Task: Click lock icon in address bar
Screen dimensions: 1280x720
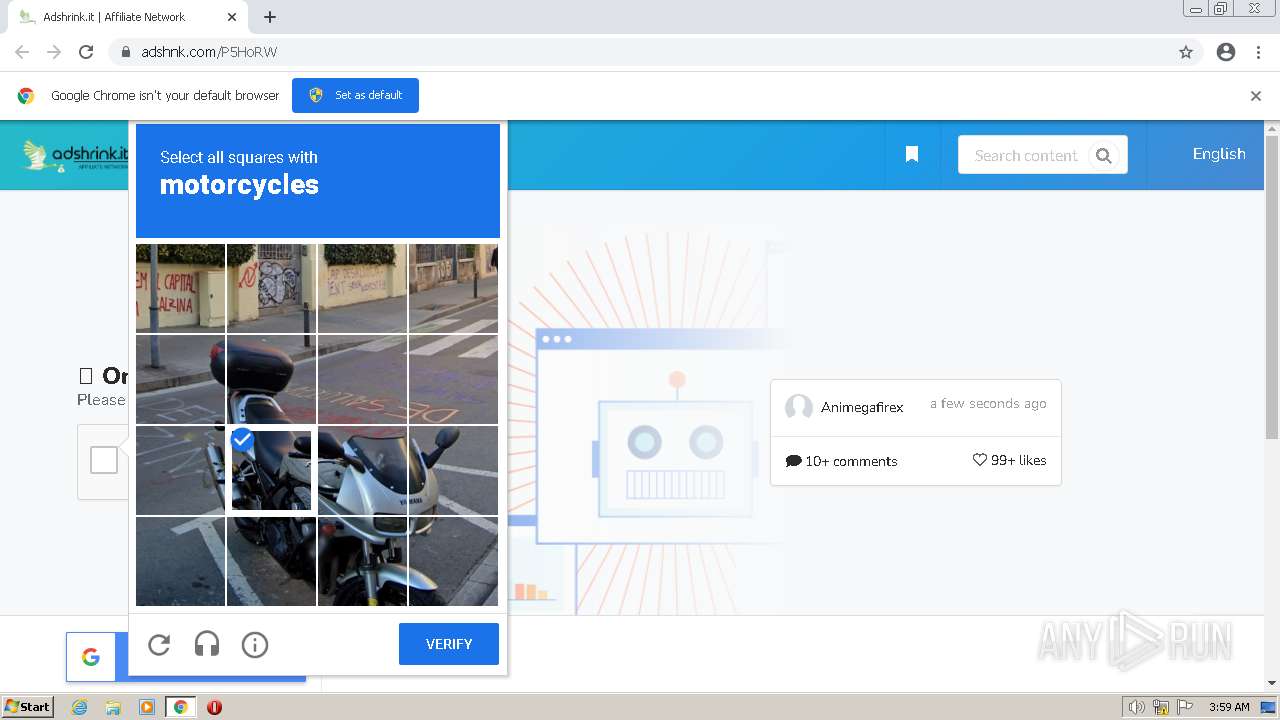Action: click(125, 52)
